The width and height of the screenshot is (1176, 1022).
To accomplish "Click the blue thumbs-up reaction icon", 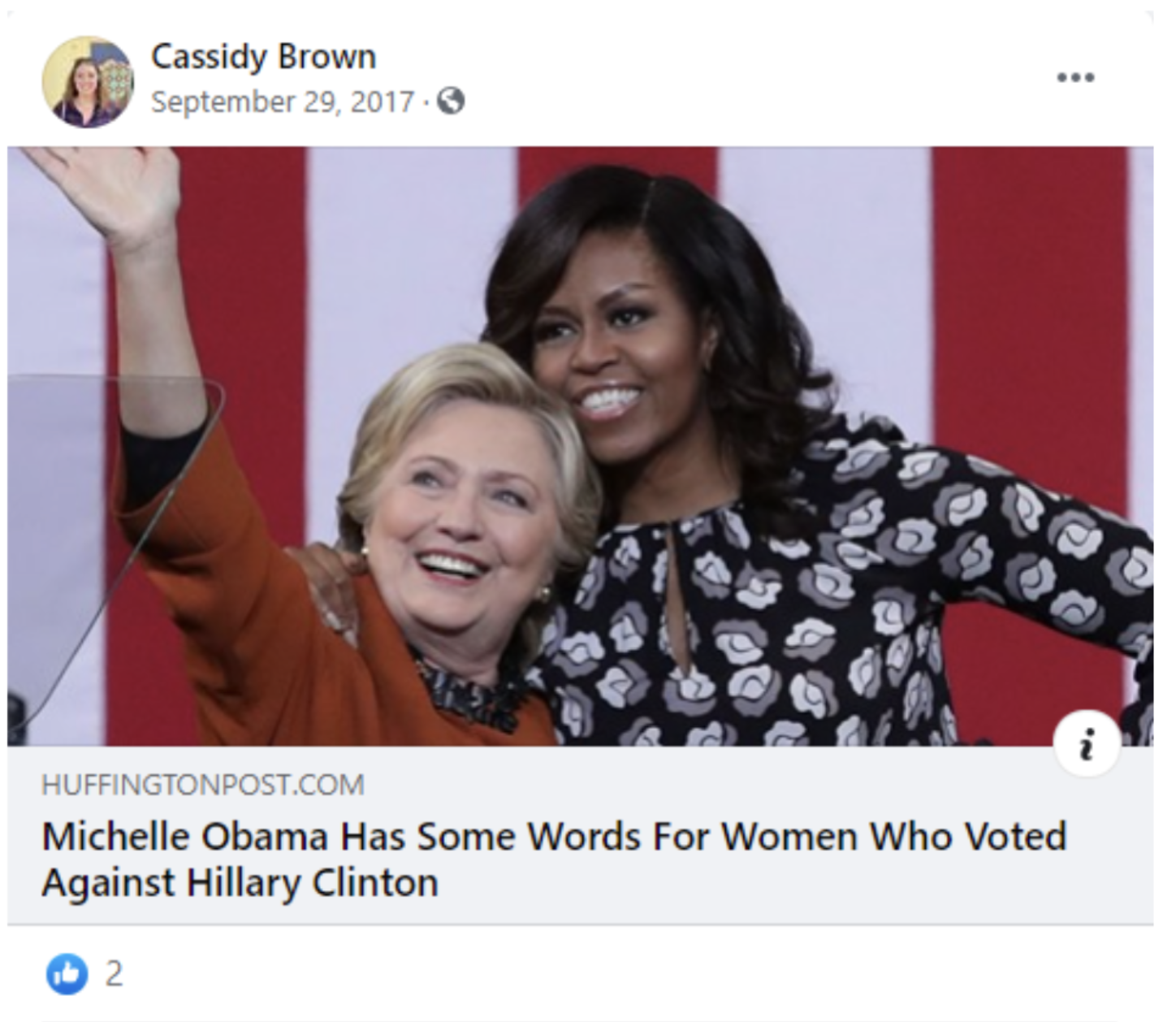I will (67, 972).
